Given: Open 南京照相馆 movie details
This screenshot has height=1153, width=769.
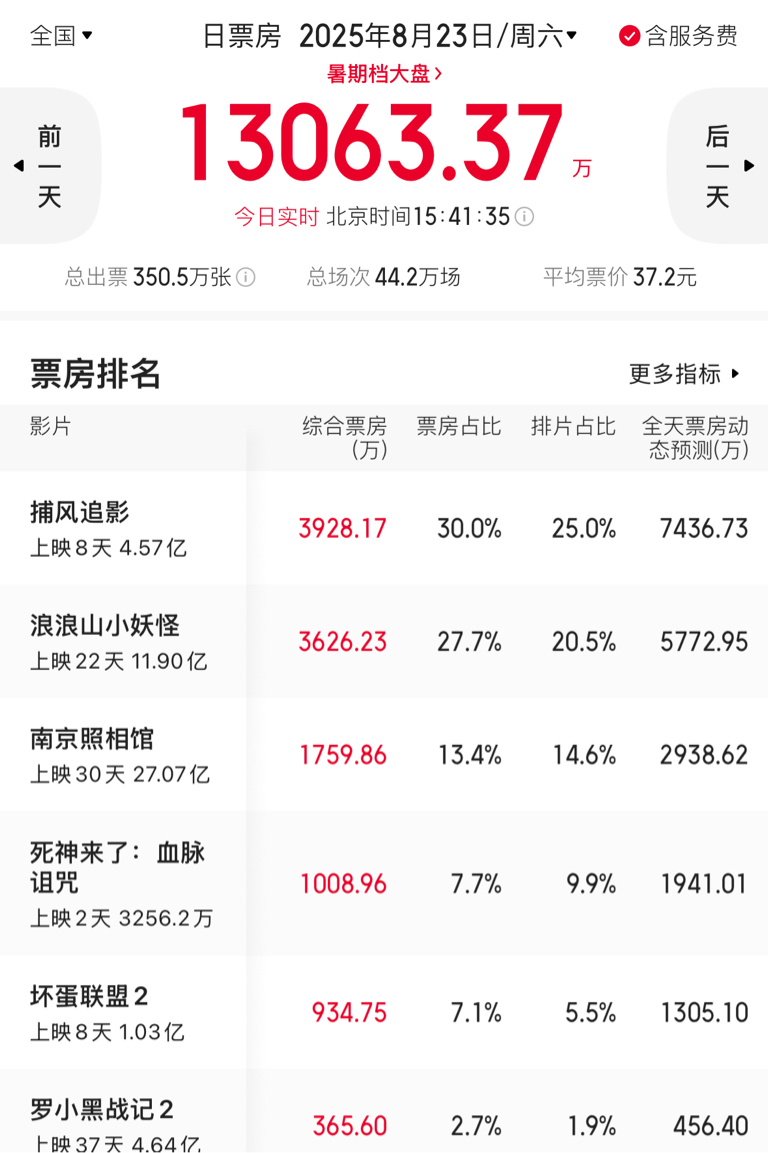Looking at the screenshot, I should pyautogui.click(x=384, y=754).
